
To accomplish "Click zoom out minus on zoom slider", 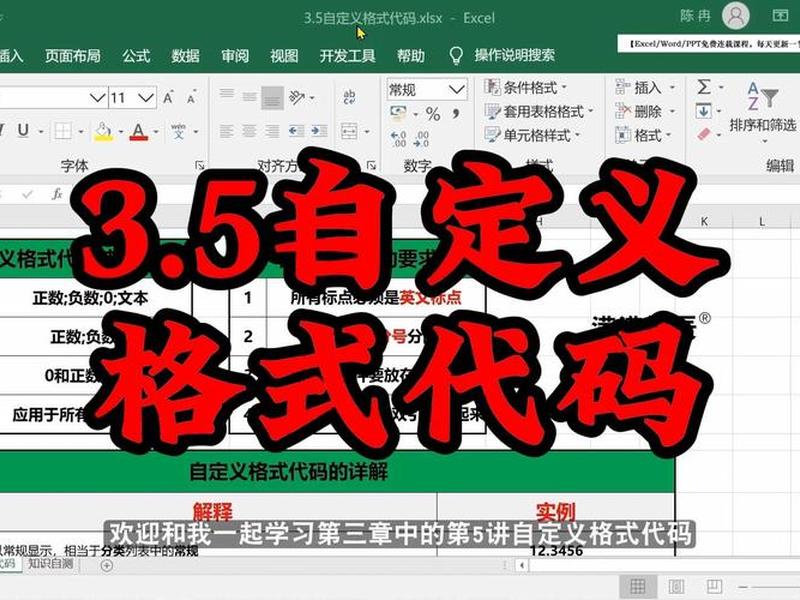I will pyautogui.click(x=743, y=587).
